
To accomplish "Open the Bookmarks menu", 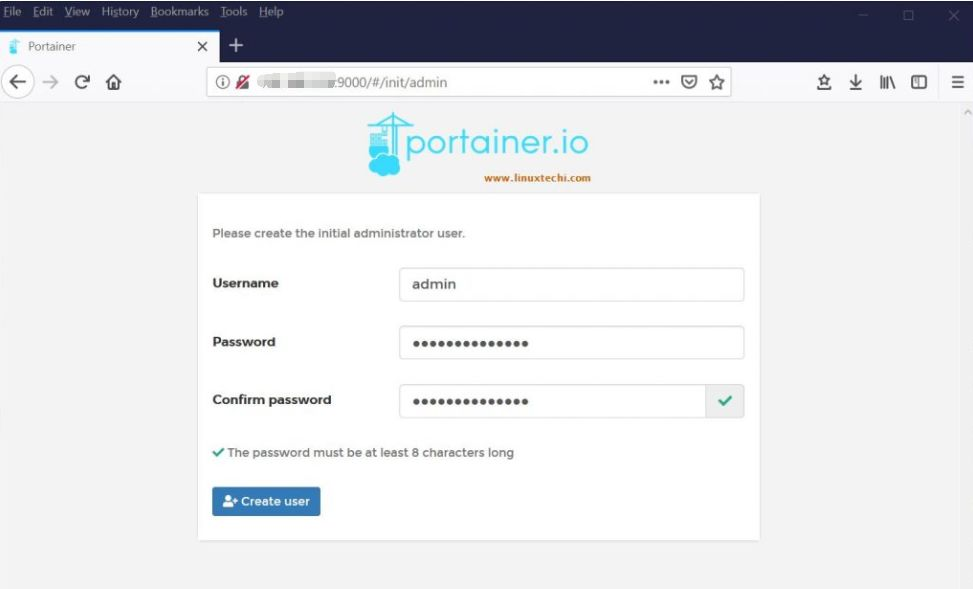I will click(x=179, y=12).
